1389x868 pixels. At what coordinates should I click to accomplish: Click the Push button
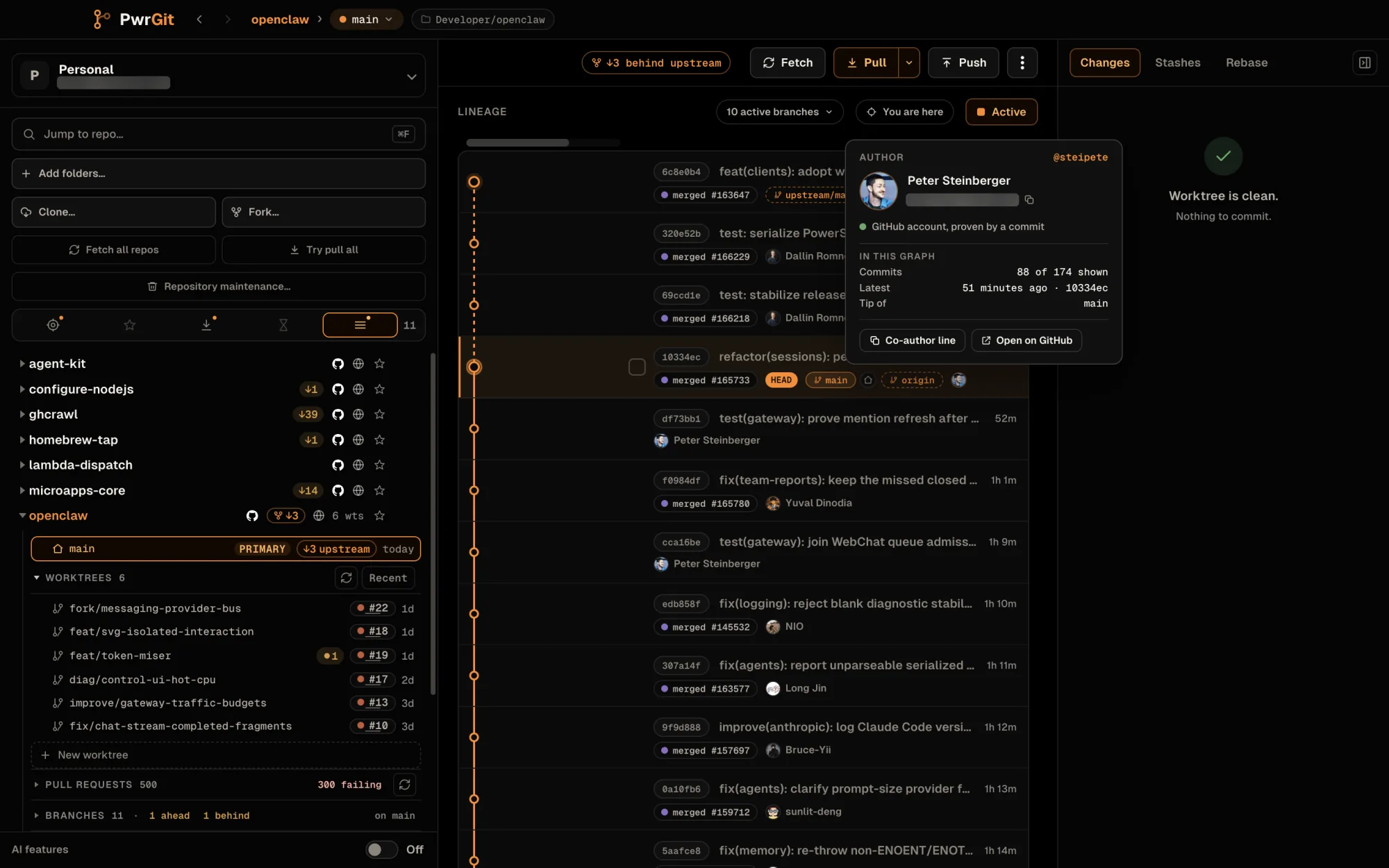coord(963,62)
